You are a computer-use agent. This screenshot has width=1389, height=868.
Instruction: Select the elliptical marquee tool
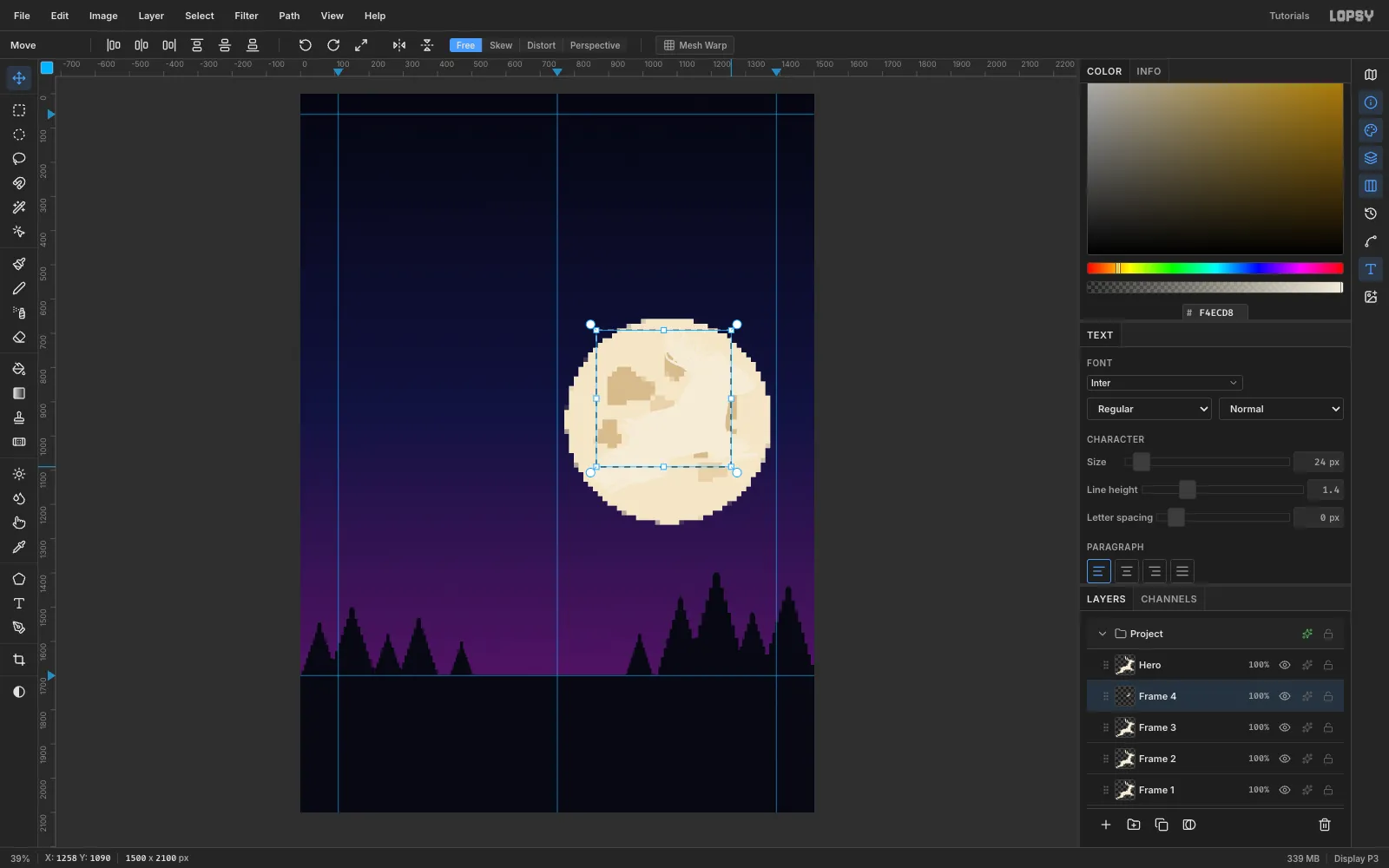(18, 135)
